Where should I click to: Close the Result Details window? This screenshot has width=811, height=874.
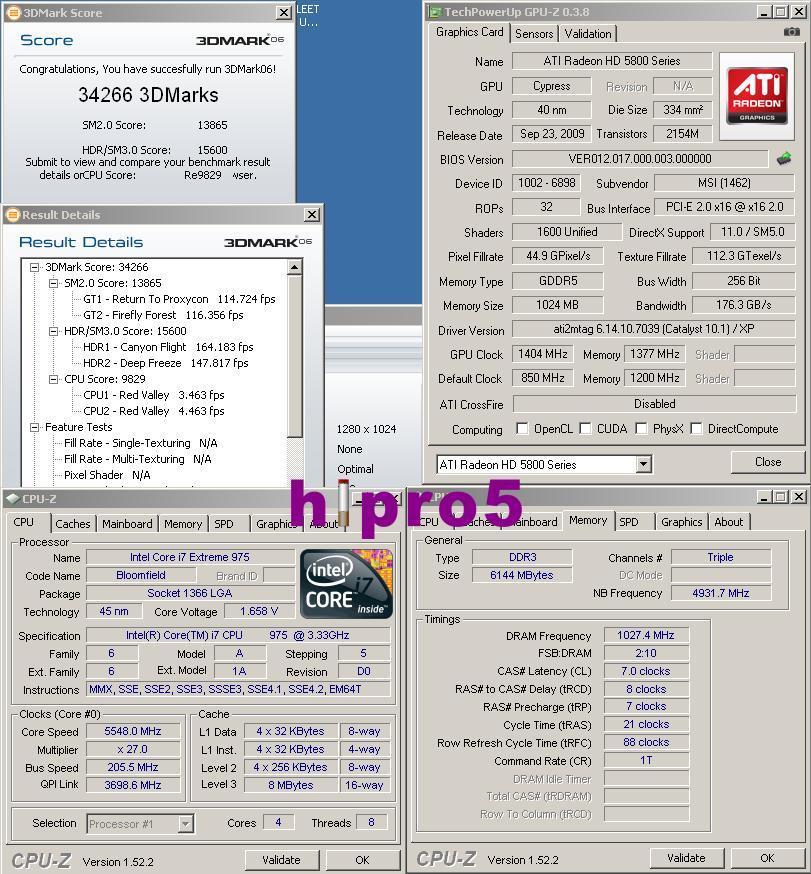tap(312, 215)
